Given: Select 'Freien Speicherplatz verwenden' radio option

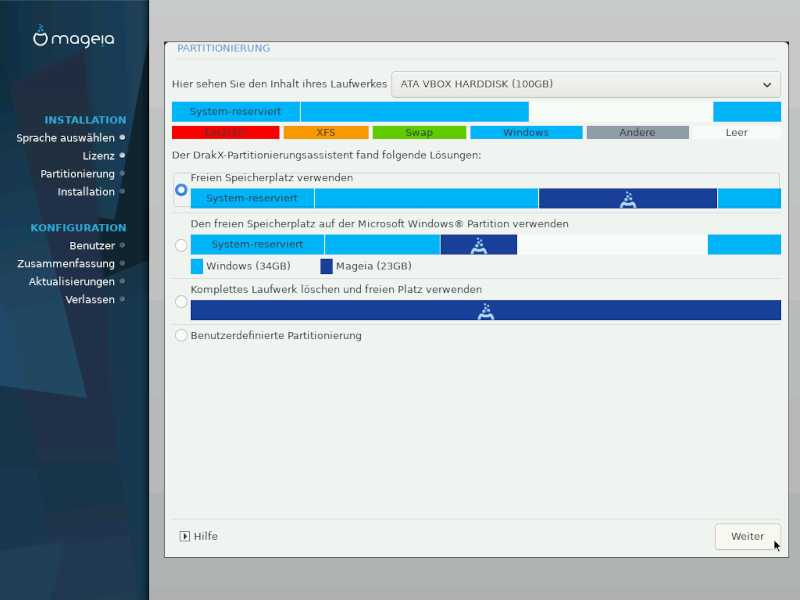Looking at the screenshot, I should (181, 189).
